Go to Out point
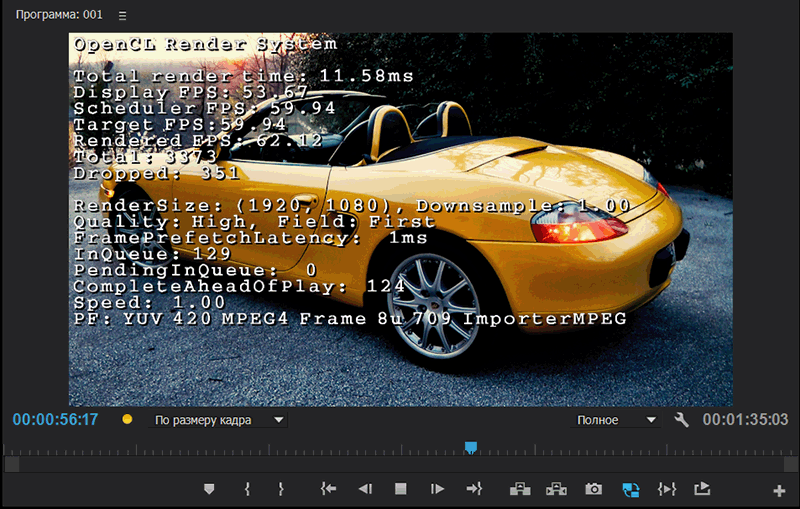Viewport: 800px width, 509px height. coord(474,489)
